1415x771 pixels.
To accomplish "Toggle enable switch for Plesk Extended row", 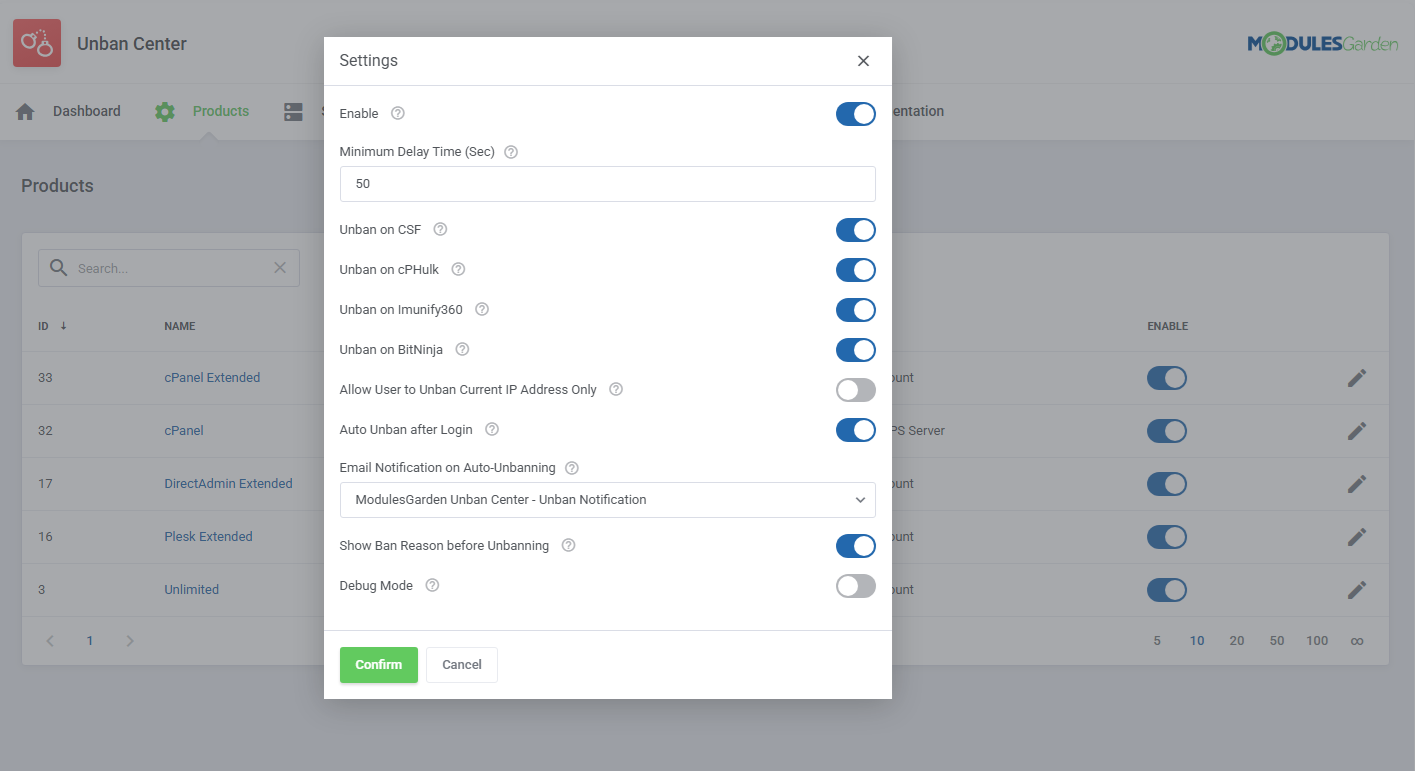I will tap(1167, 537).
